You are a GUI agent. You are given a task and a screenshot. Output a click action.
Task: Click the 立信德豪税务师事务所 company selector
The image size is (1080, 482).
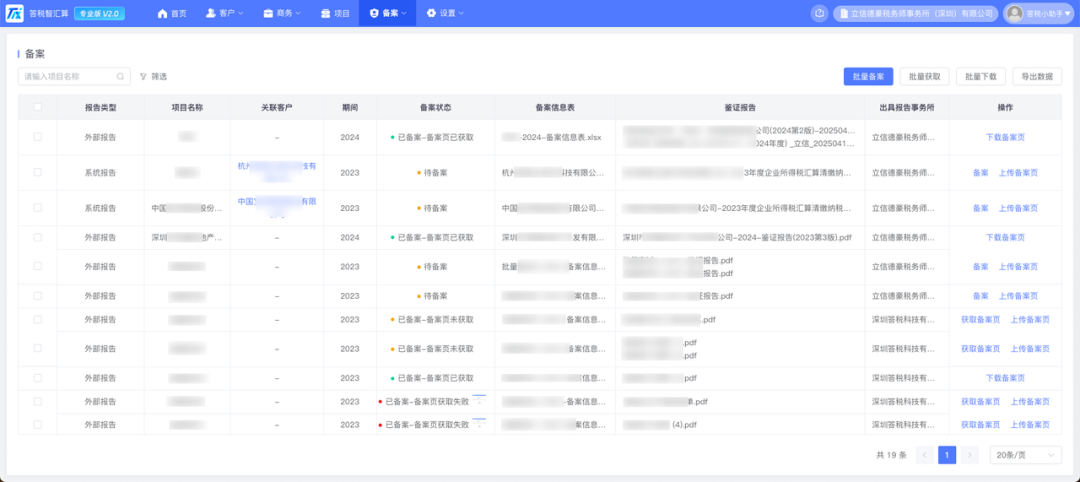[916, 13]
